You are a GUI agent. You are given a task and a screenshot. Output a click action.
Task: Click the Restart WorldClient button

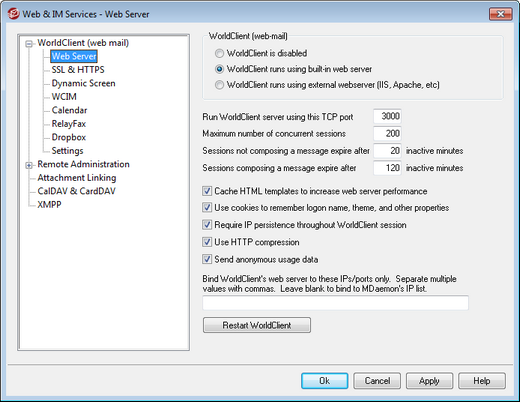coord(257,325)
